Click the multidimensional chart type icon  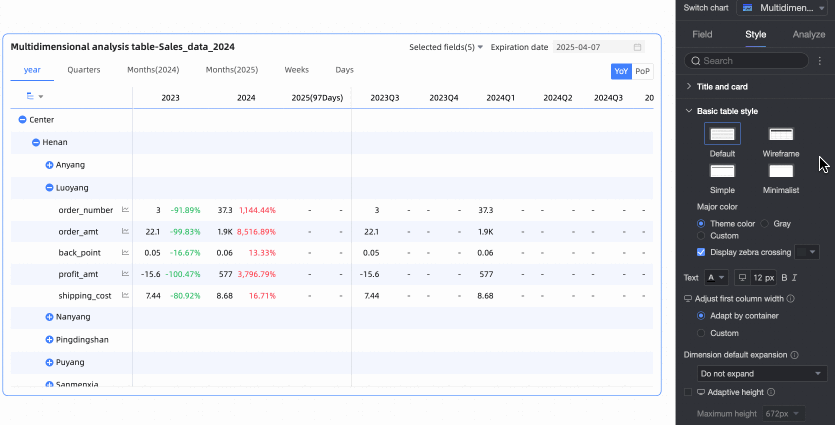coord(748,8)
